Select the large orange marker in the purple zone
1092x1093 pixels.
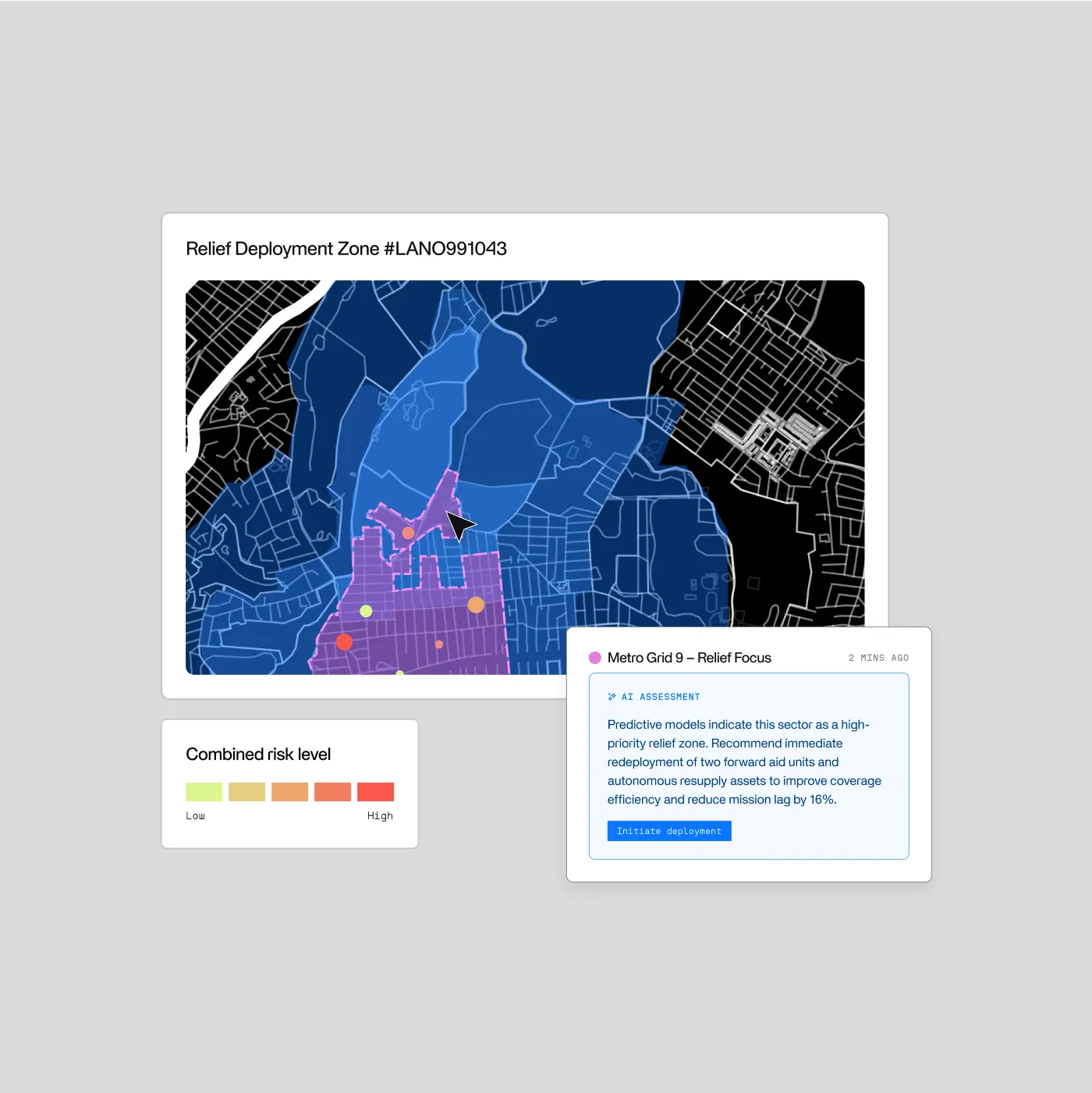pyautogui.click(x=477, y=605)
